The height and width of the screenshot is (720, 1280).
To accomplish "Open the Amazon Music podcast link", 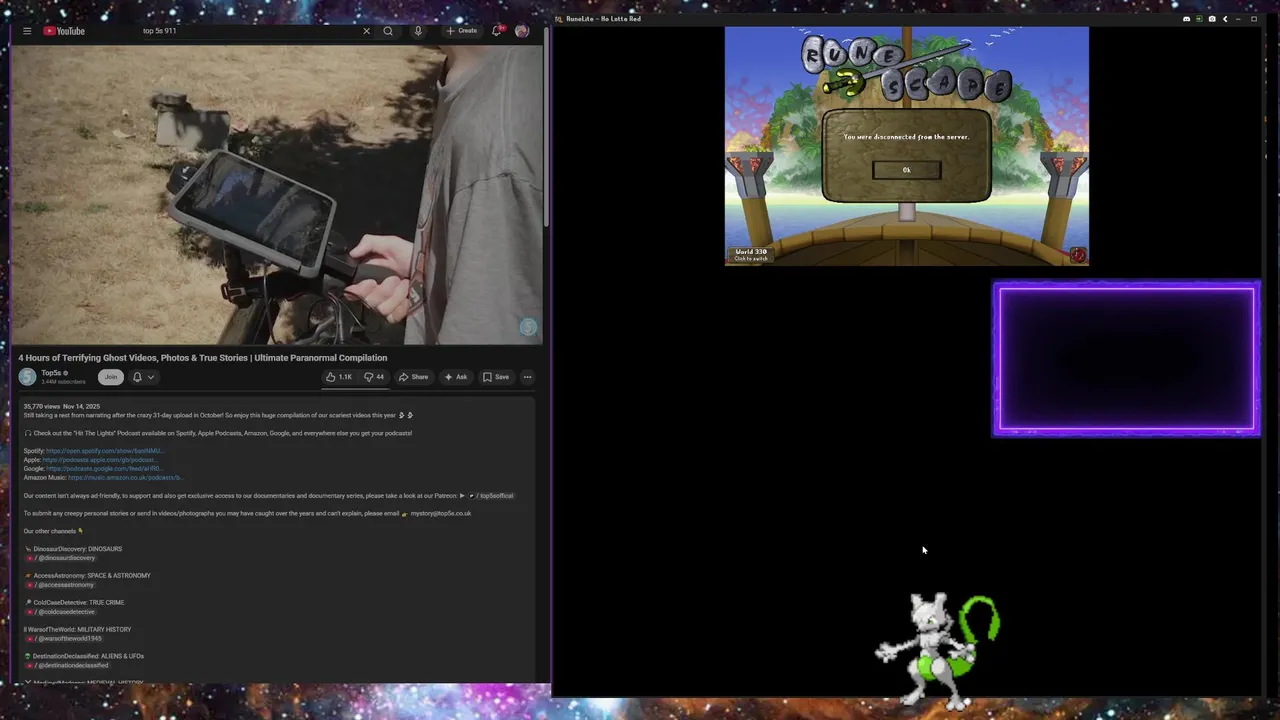I will [x=125, y=478].
